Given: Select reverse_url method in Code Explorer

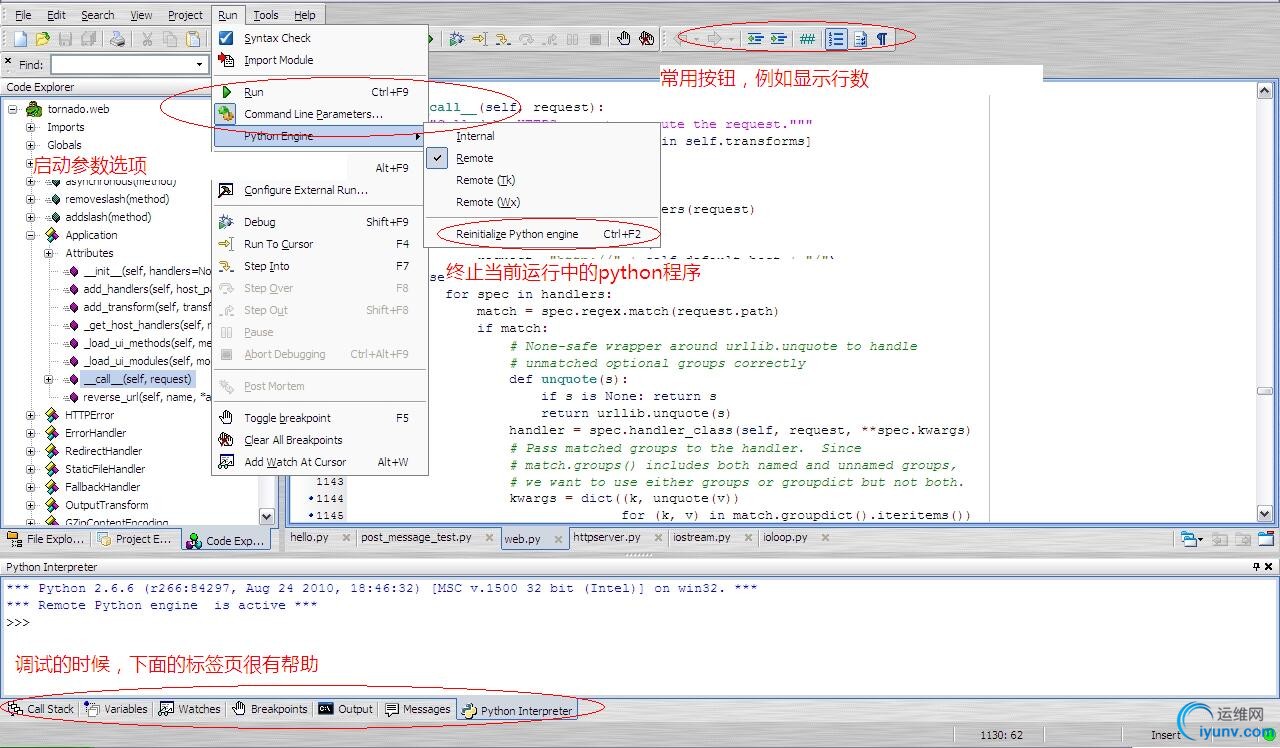Looking at the screenshot, I should 146,397.
